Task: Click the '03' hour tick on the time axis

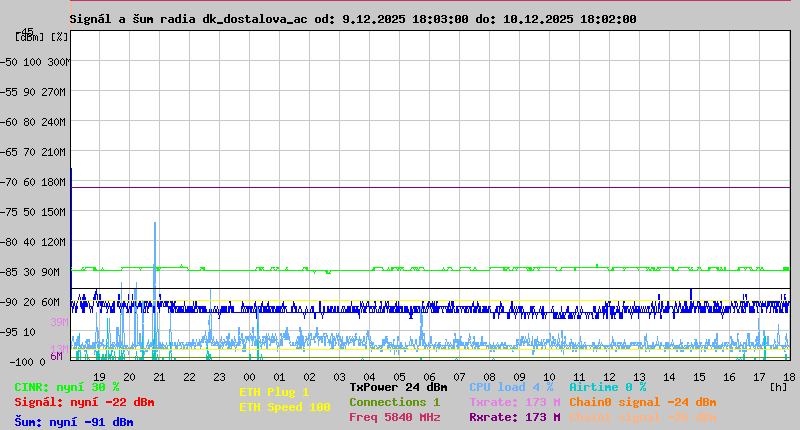Action: tap(339, 377)
